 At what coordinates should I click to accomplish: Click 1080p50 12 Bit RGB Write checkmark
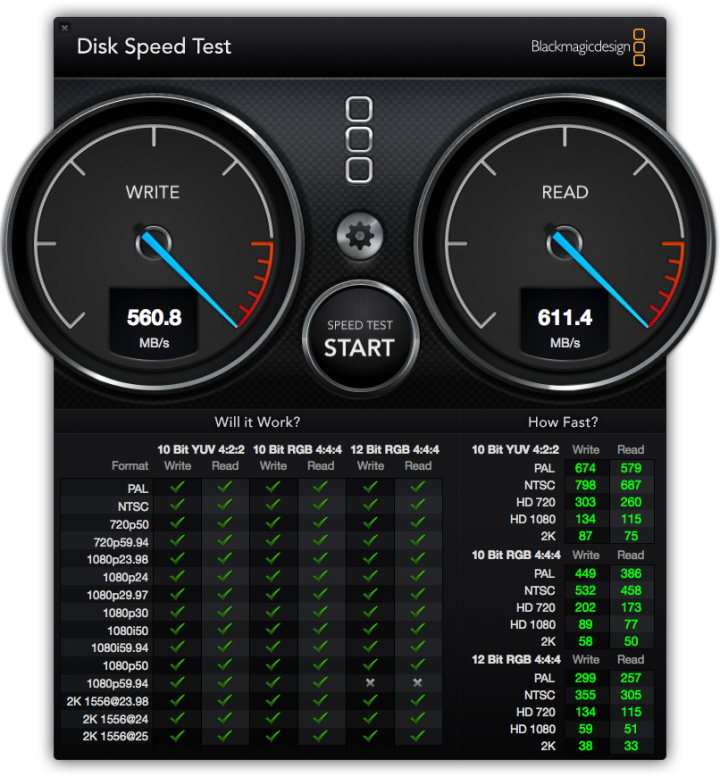click(x=370, y=665)
